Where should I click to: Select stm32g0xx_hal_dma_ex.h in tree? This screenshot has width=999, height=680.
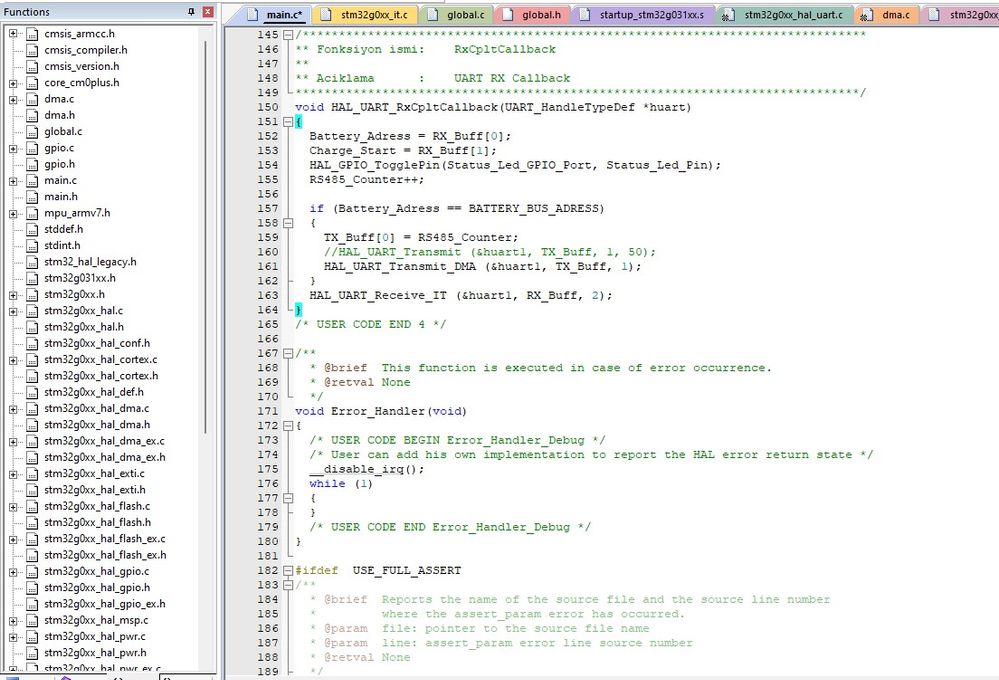pos(104,458)
